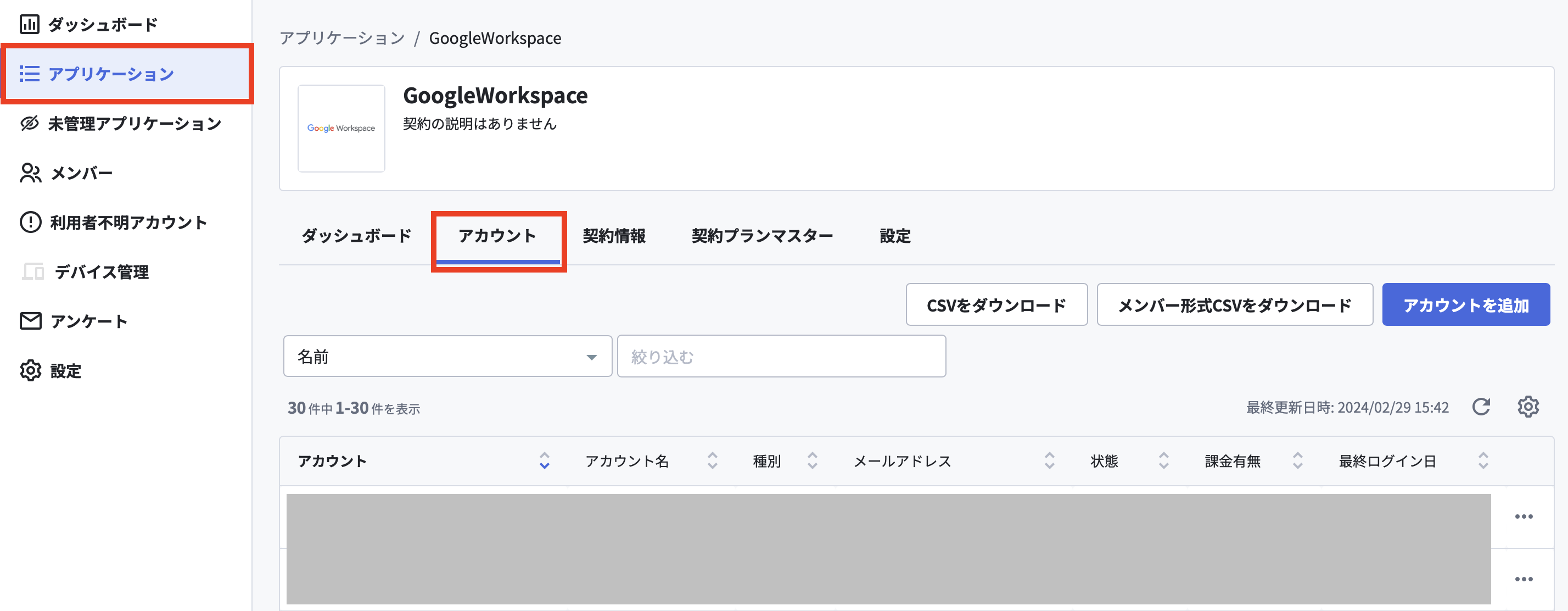
Task: Click the メールアドレス column header text
Action: click(902, 461)
